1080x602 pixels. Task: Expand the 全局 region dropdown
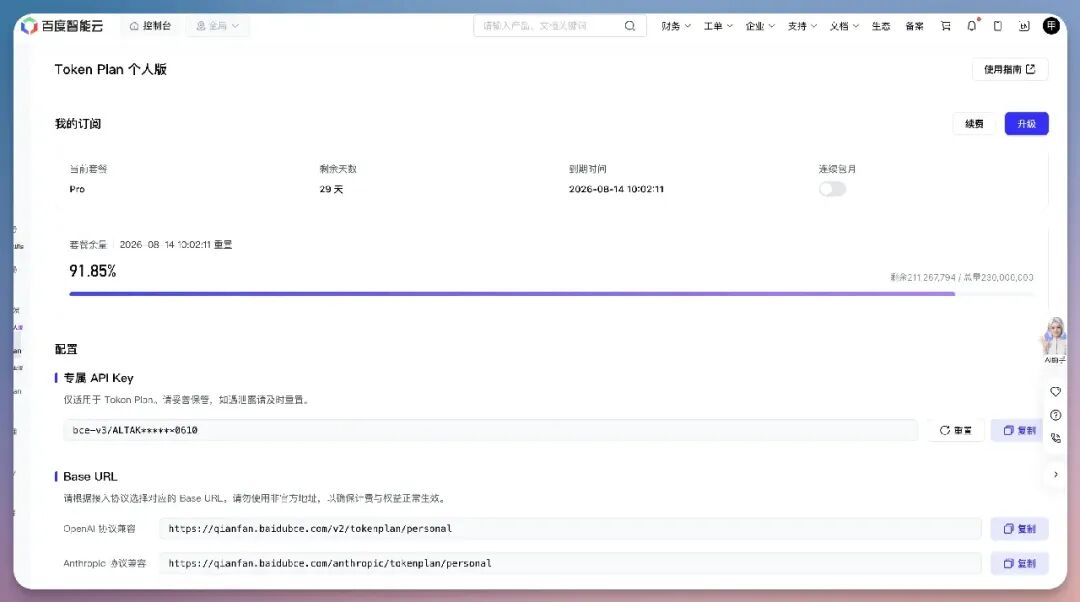point(218,26)
